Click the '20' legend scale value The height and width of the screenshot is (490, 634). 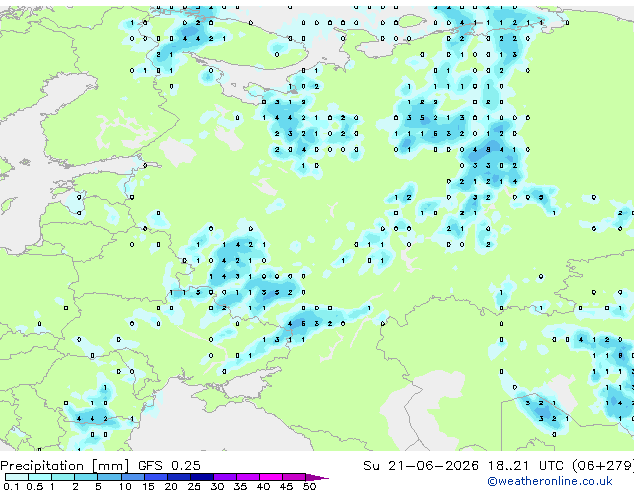tap(171, 486)
